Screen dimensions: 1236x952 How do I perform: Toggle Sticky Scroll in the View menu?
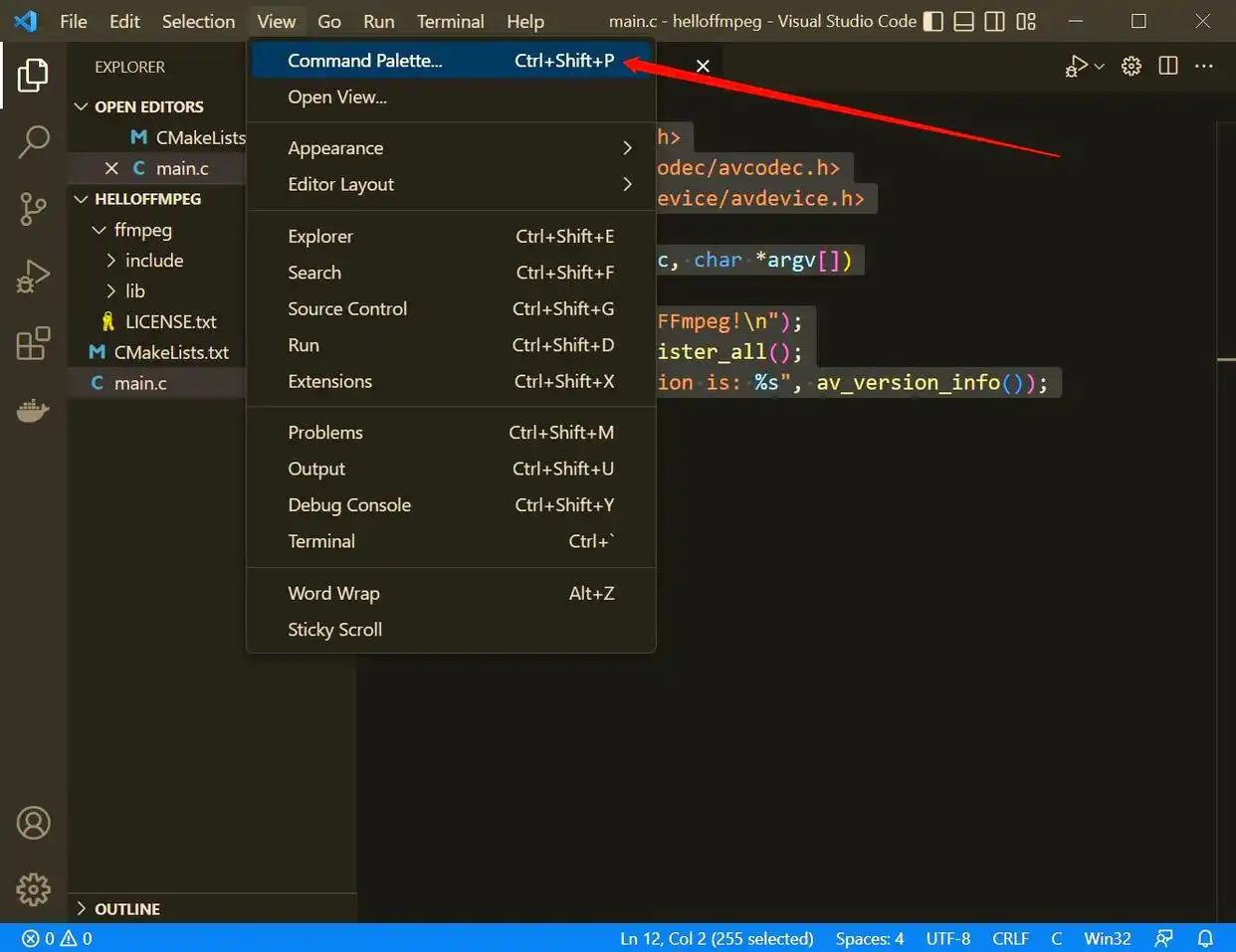[x=334, y=629]
